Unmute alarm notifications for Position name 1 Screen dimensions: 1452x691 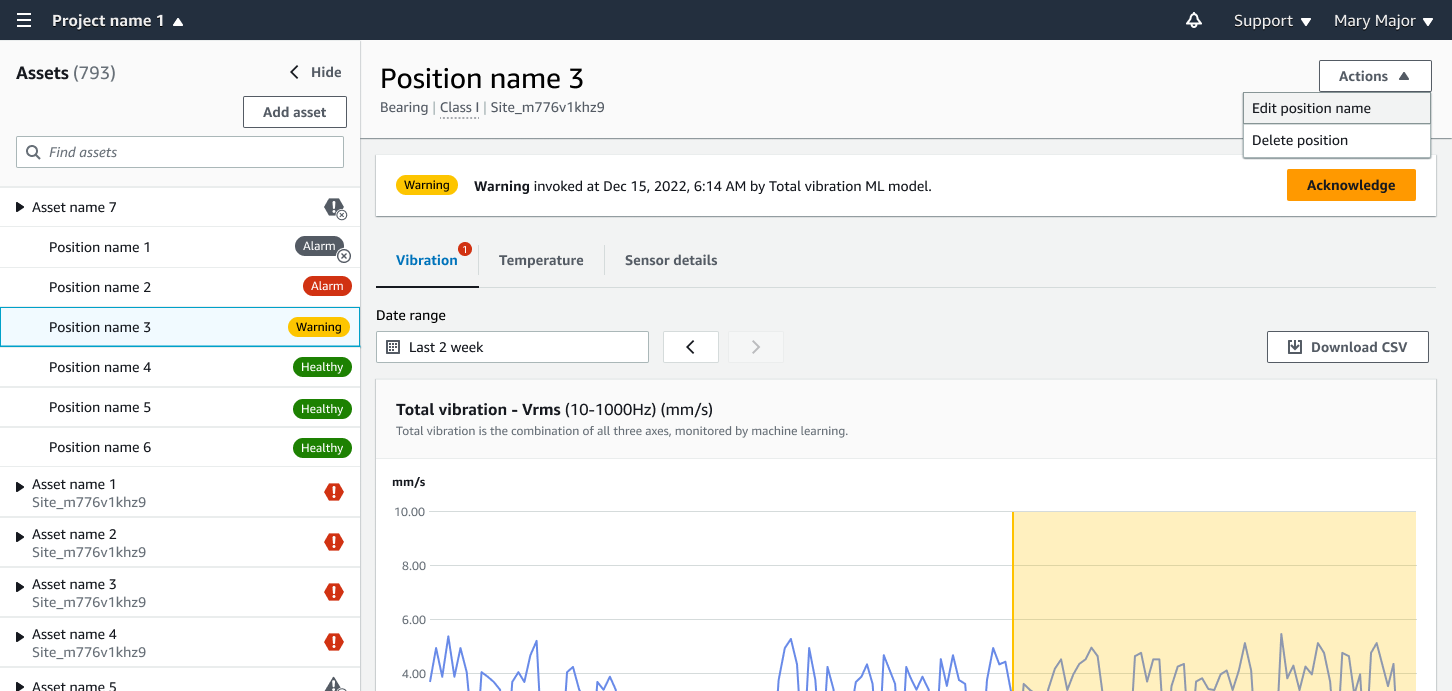pos(345,257)
